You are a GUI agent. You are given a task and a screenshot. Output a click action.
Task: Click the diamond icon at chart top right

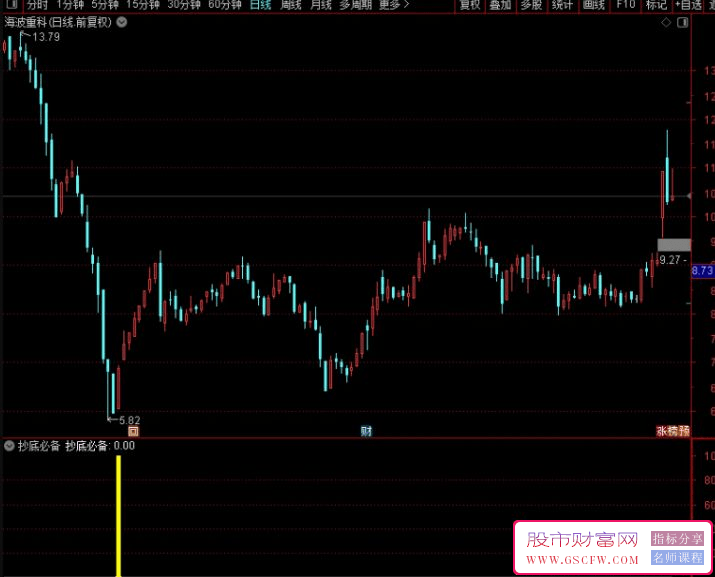pyautogui.click(x=666, y=22)
